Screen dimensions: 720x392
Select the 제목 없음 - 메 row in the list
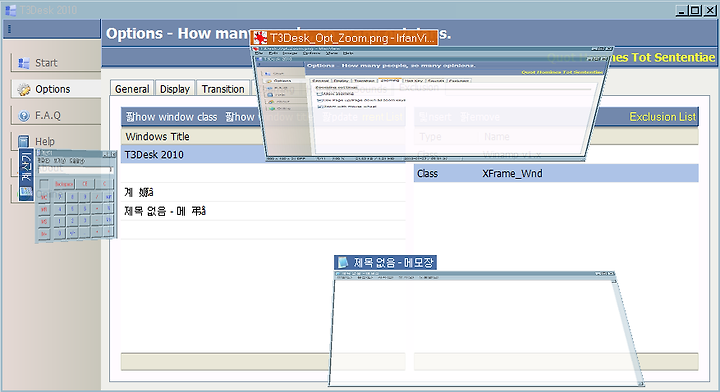[x=263, y=211]
